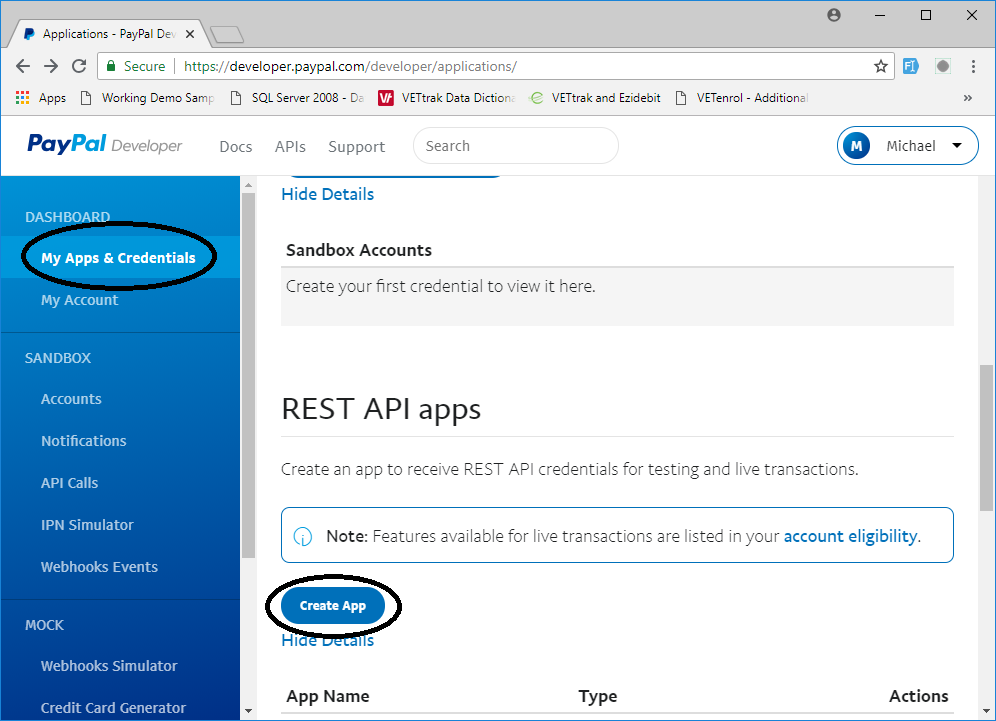This screenshot has height=721, width=996.
Task: Open Credit Card Generator in the sidebar
Action: pos(113,708)
